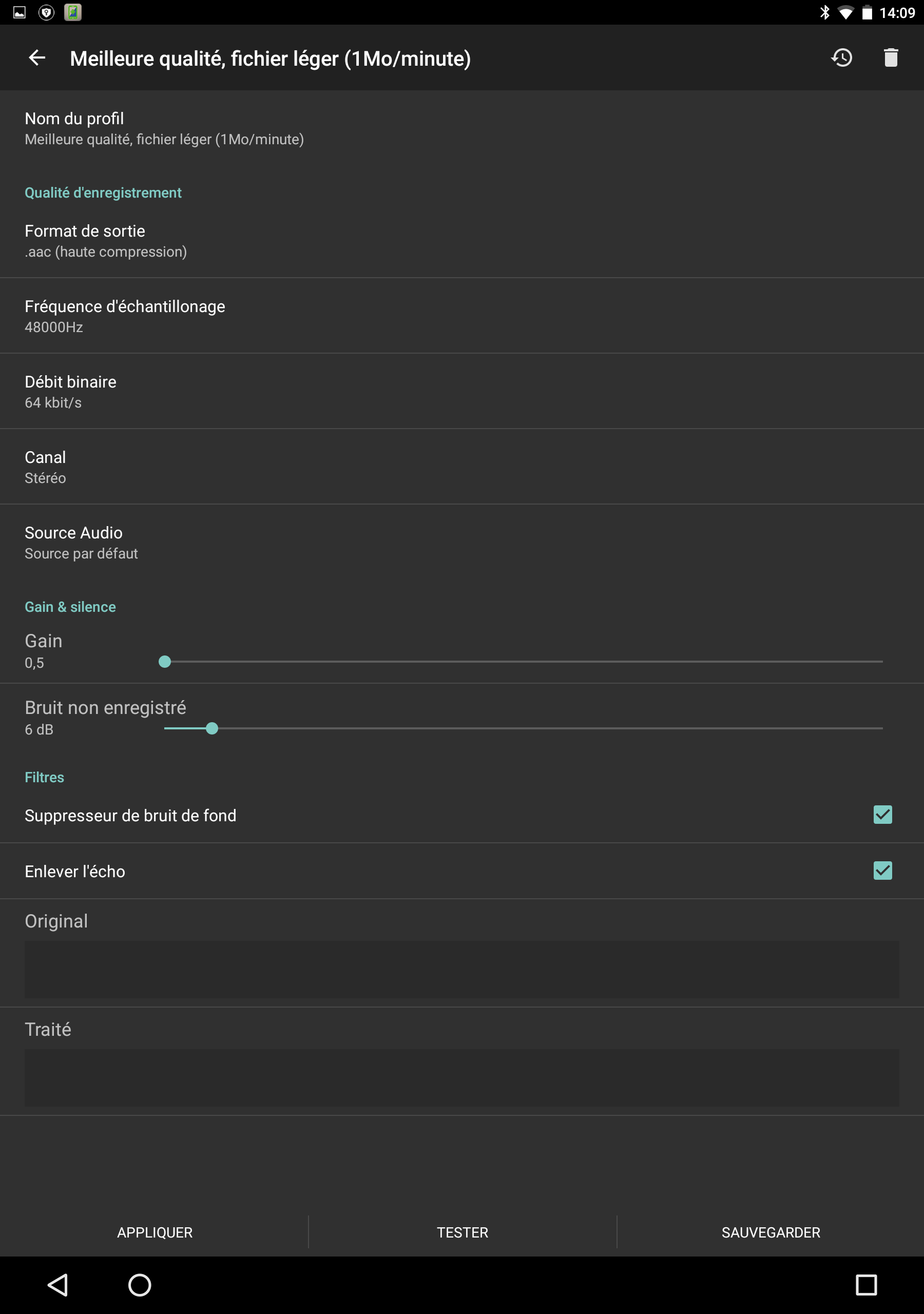Open the restore history icon
This screenshot has height=1314, width=924.
841,58
